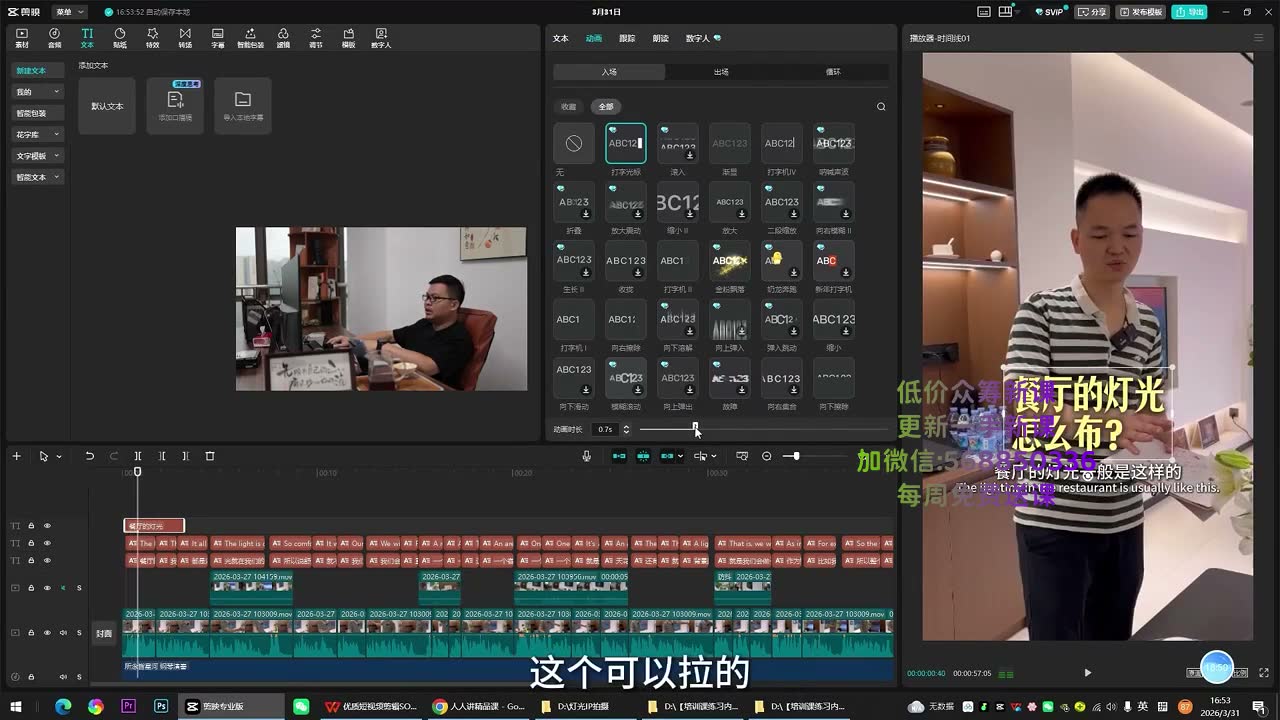The width and height of the screenshot is (1280, 720).
Task: Open the 模板 templates icon
Action: pos(348,37)
